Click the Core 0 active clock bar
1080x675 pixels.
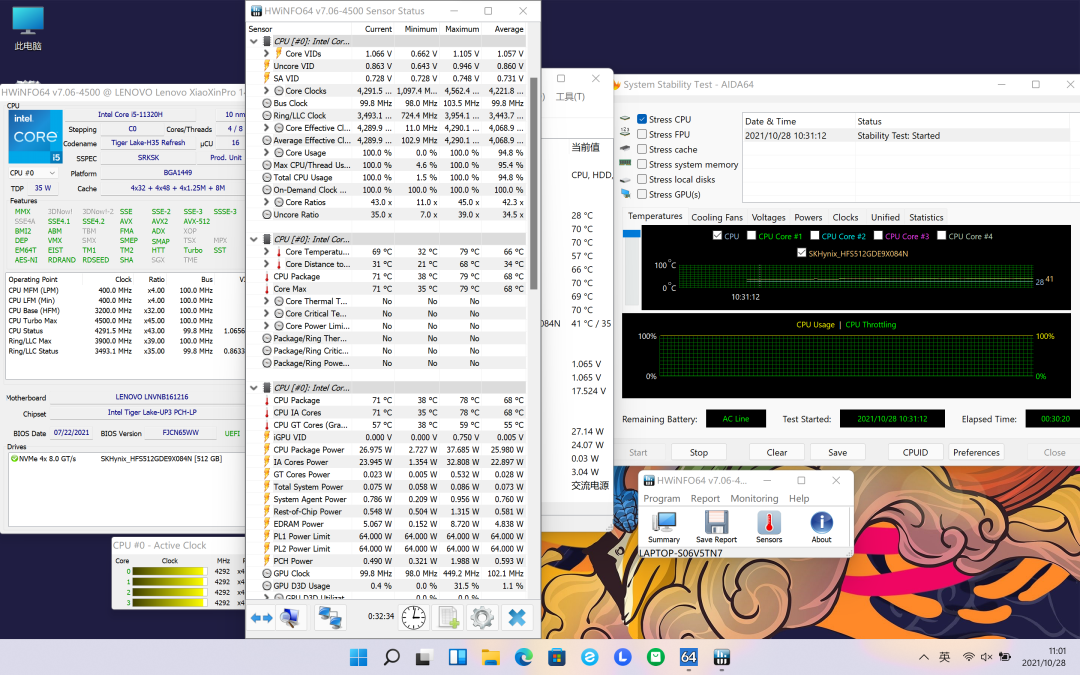(169, 571)
